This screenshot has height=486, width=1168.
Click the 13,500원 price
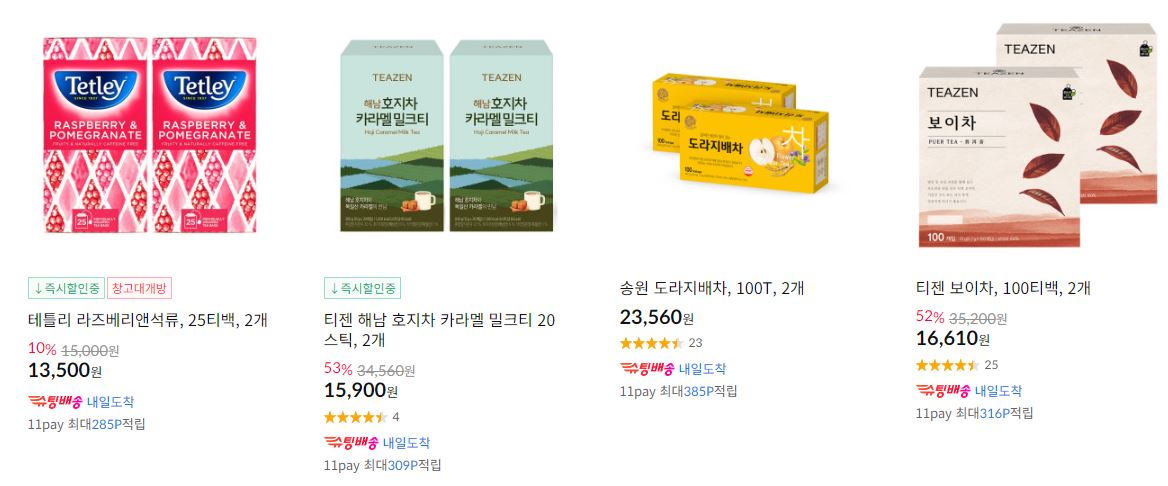(x=65, y=370)
